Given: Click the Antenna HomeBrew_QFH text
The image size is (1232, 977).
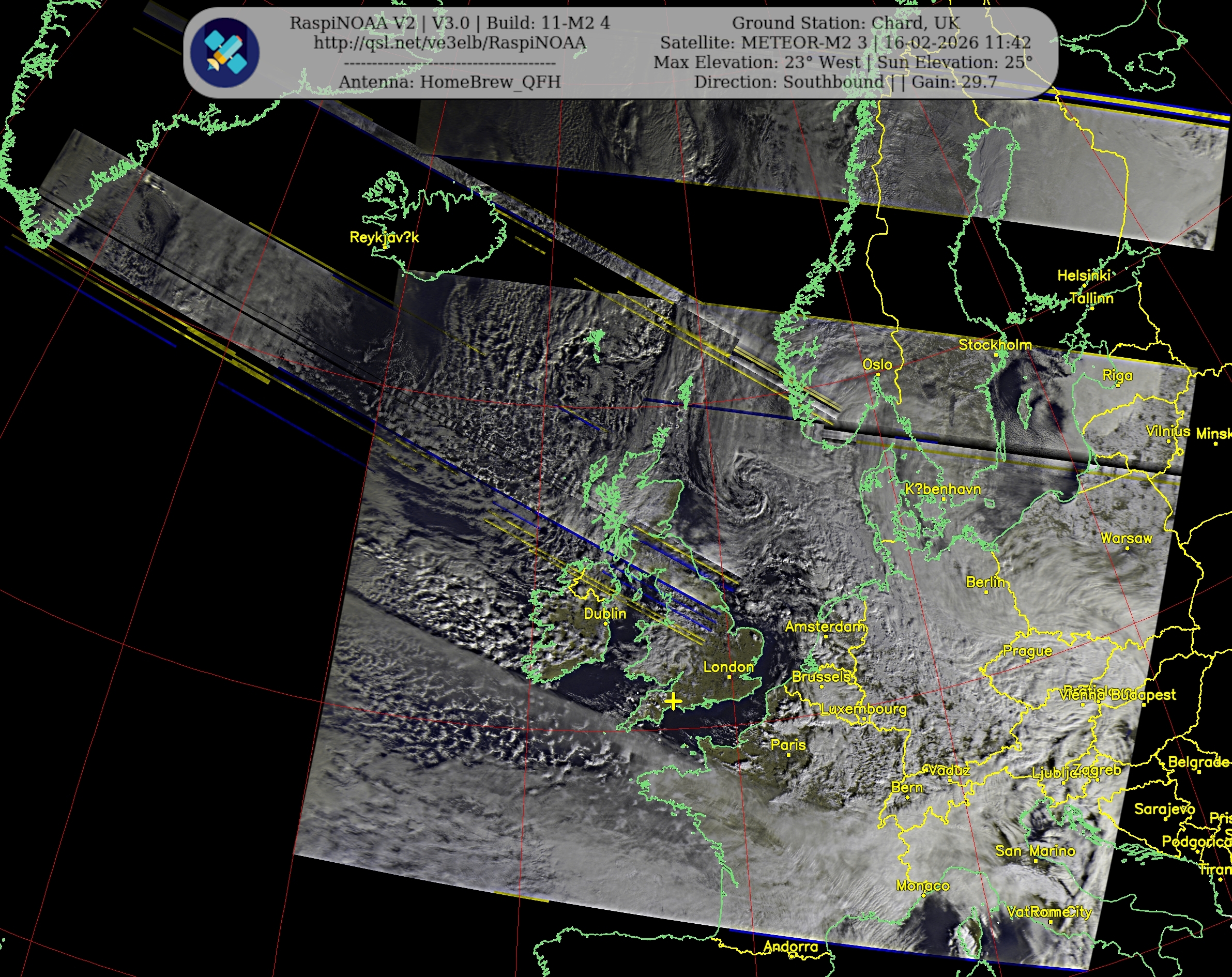Looking at the screenshot, I should tap(450, 82).
